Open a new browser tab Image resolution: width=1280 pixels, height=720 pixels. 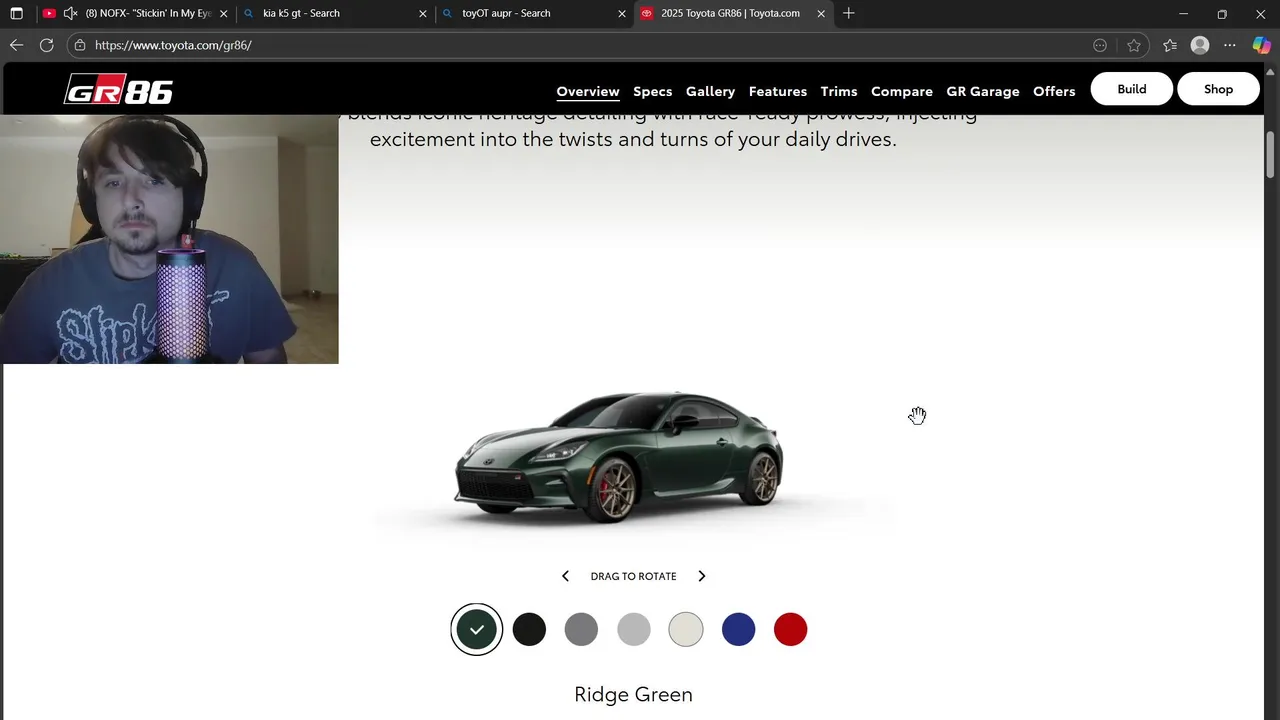[849, 13]
